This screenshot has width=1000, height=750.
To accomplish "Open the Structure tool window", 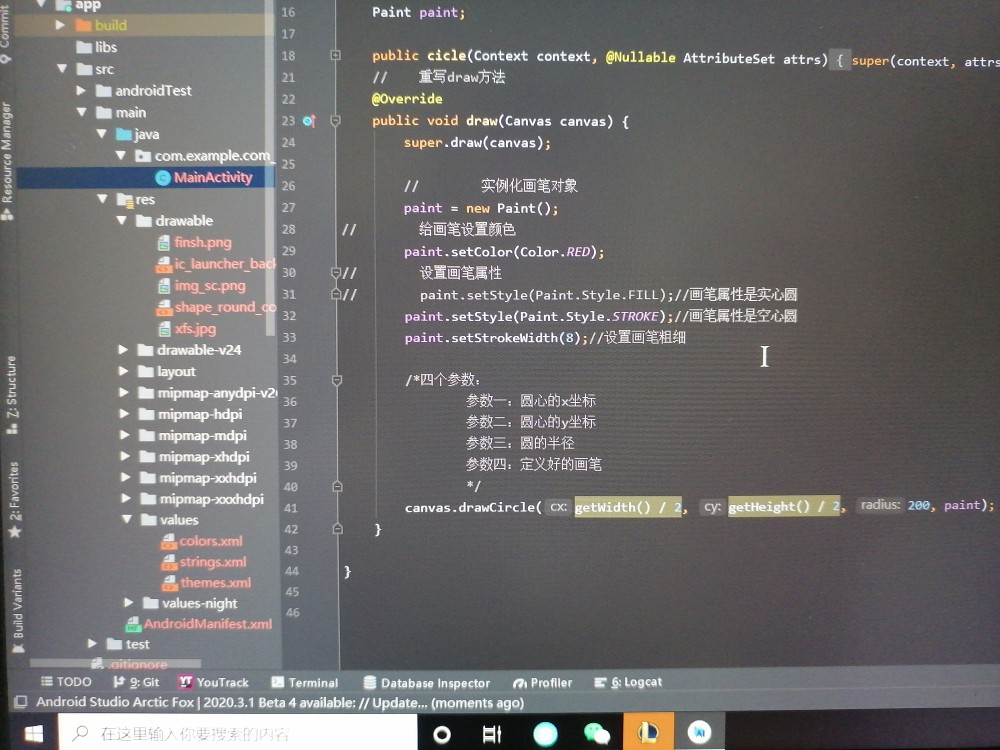I will click(x=11, y=395).
